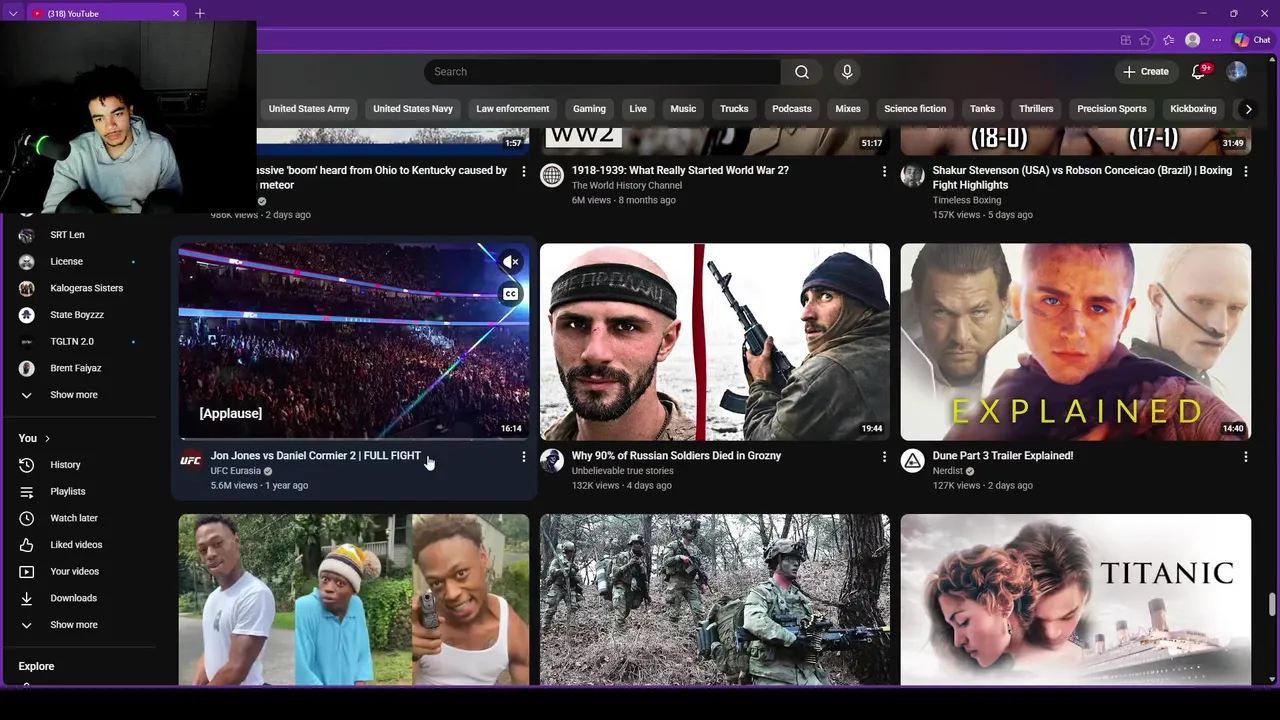Open the options menu for the Ohio boom video
1280x720 pixels.
pos(523,171)
